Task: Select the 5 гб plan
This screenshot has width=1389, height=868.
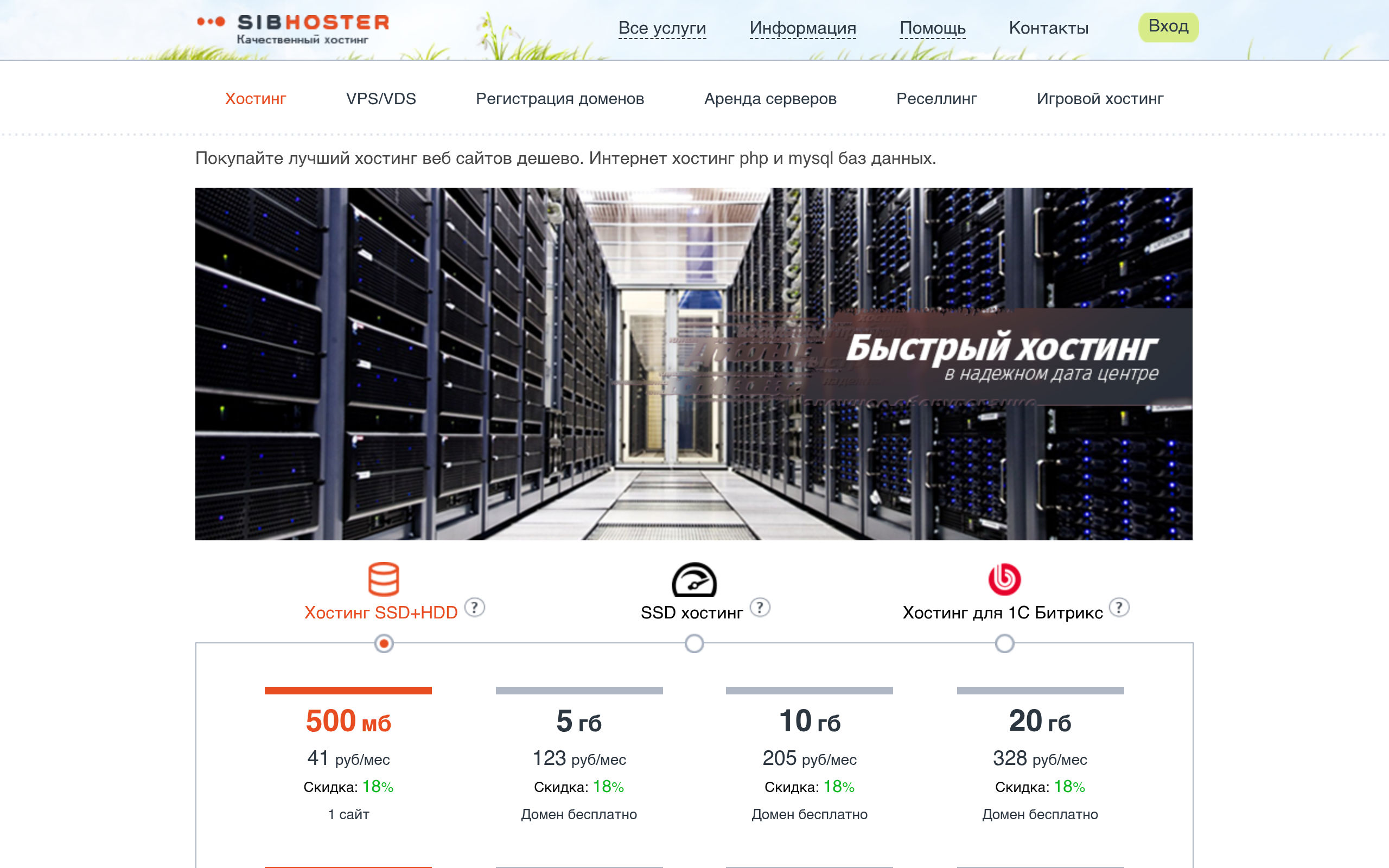Action: click(579, 720)
